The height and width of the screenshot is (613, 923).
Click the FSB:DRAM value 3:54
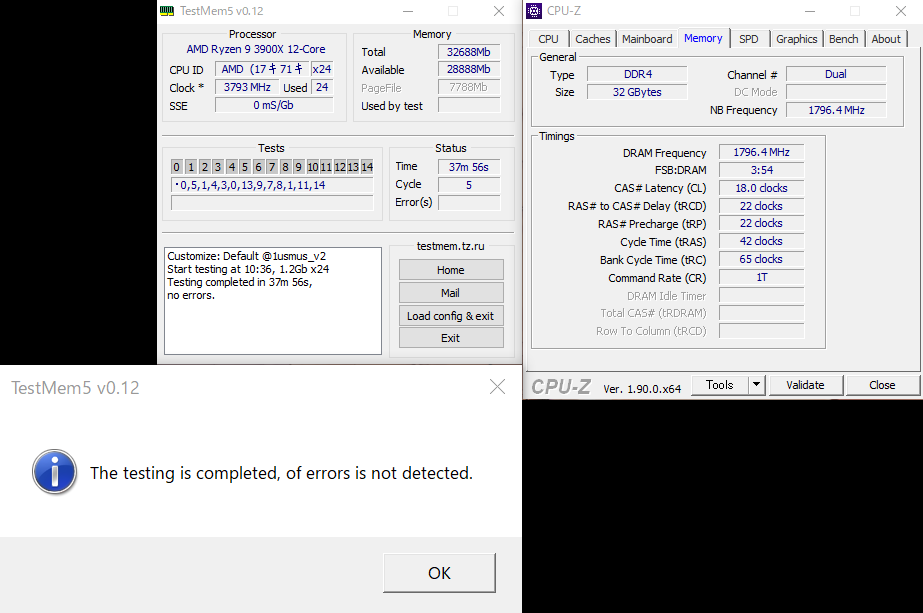[761, 170]
